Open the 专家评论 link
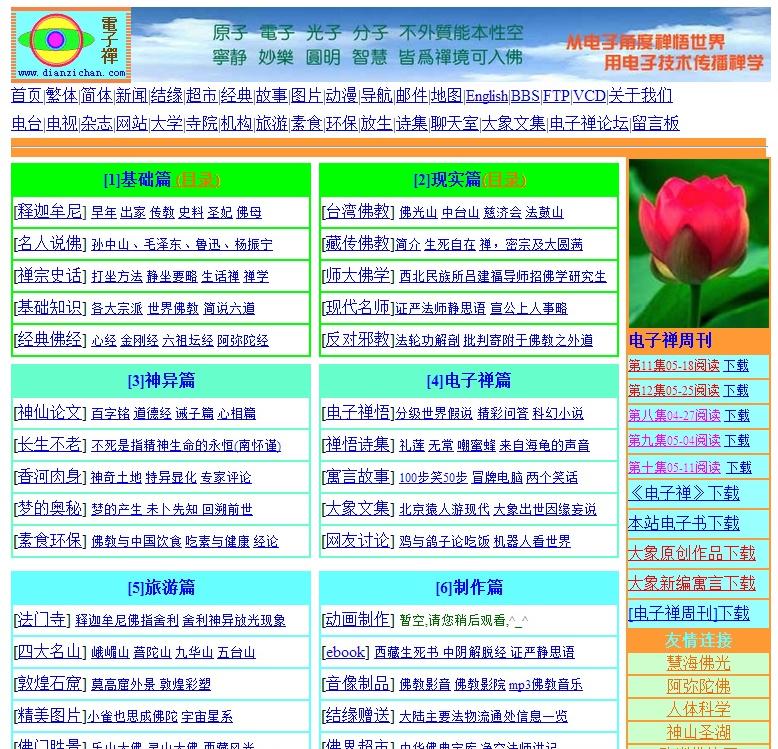Viewport: 778px width, 749px height. 226,478
